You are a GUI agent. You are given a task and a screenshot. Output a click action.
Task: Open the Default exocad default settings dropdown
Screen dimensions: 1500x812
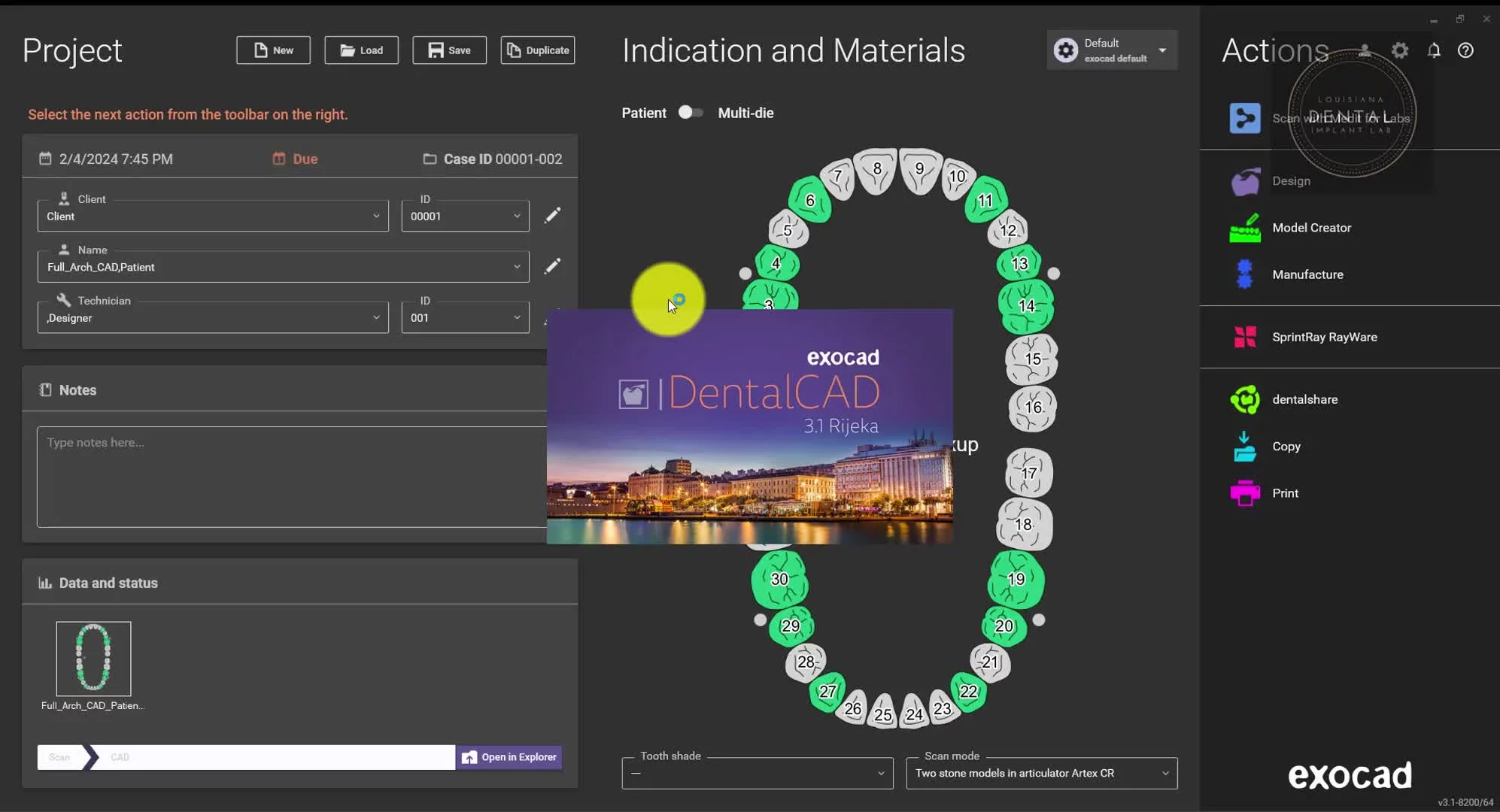coord(1112,50)
